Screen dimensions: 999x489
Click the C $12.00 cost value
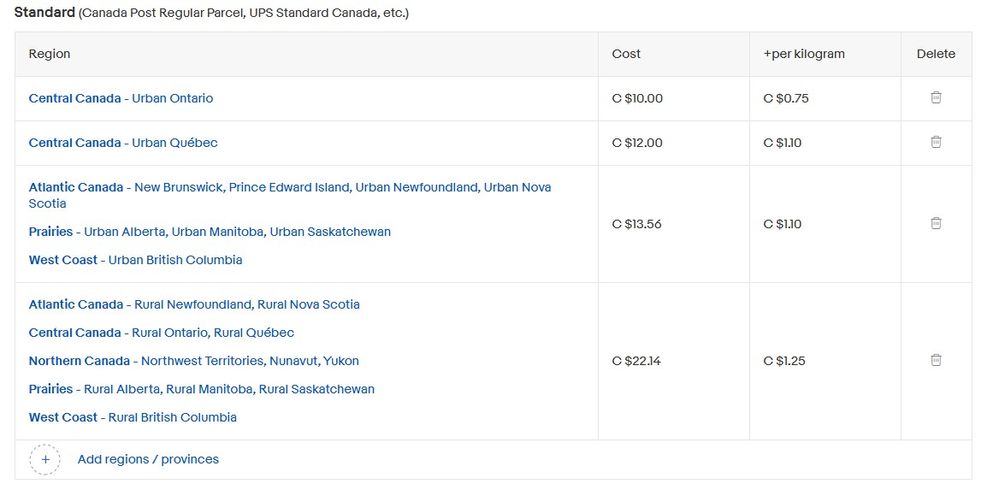pos(637,143)
